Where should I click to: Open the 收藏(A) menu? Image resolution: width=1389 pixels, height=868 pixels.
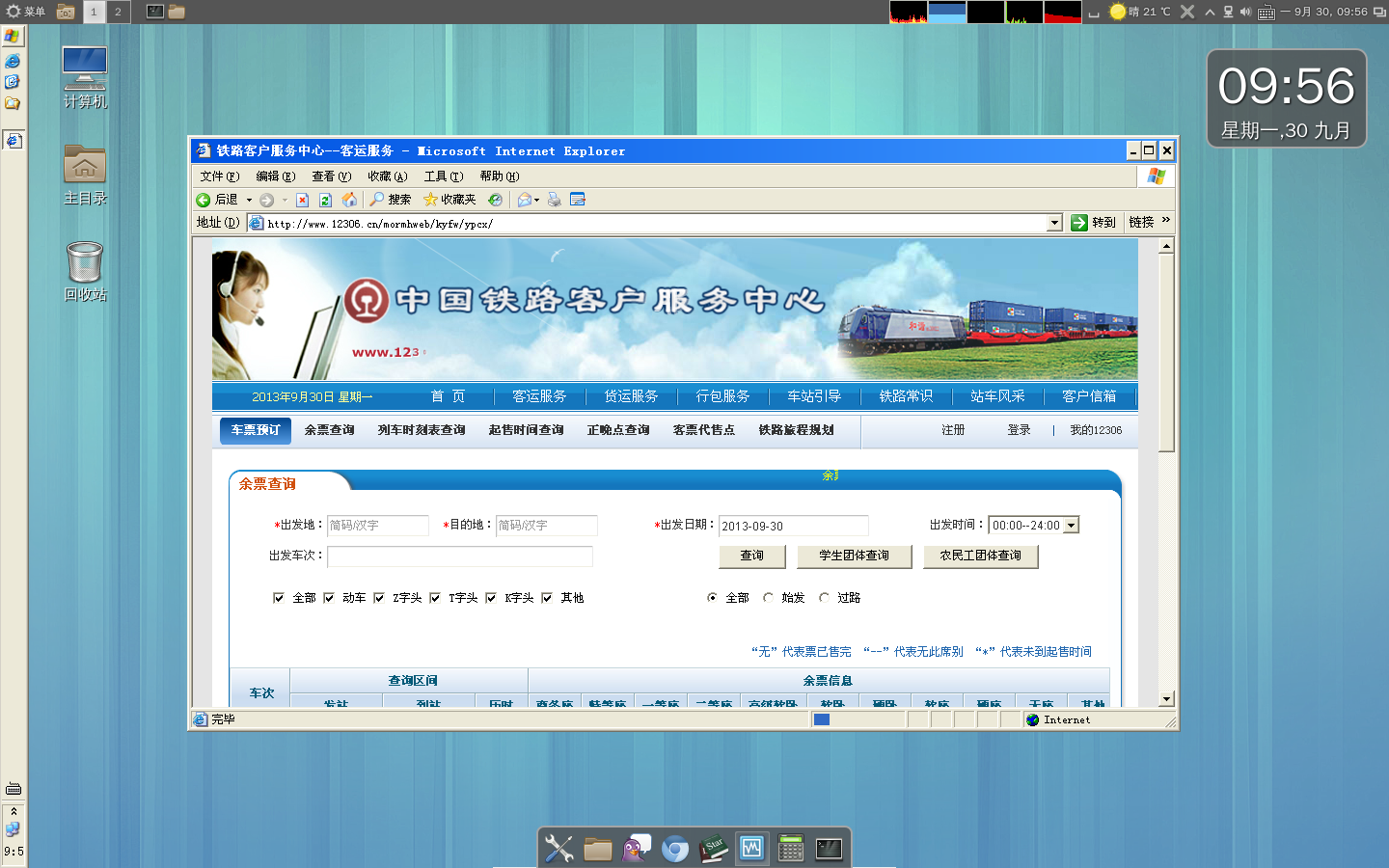click(388, 176)
